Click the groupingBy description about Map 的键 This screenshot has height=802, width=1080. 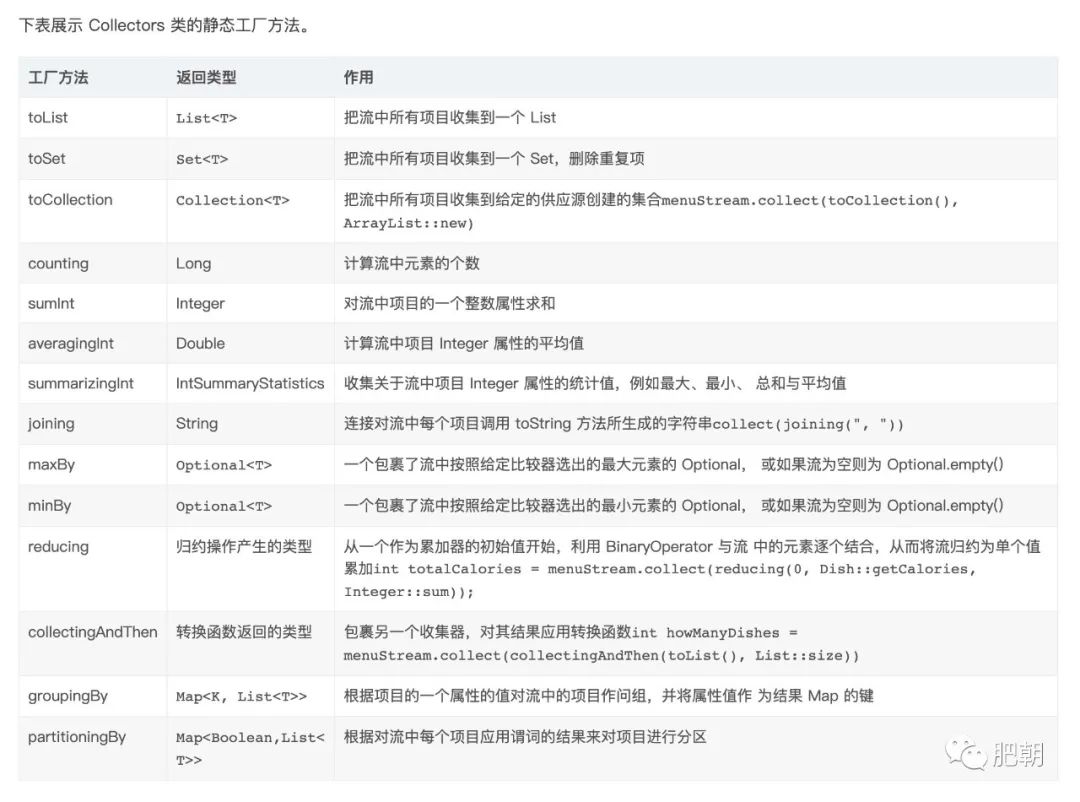(x=608, y=696)
